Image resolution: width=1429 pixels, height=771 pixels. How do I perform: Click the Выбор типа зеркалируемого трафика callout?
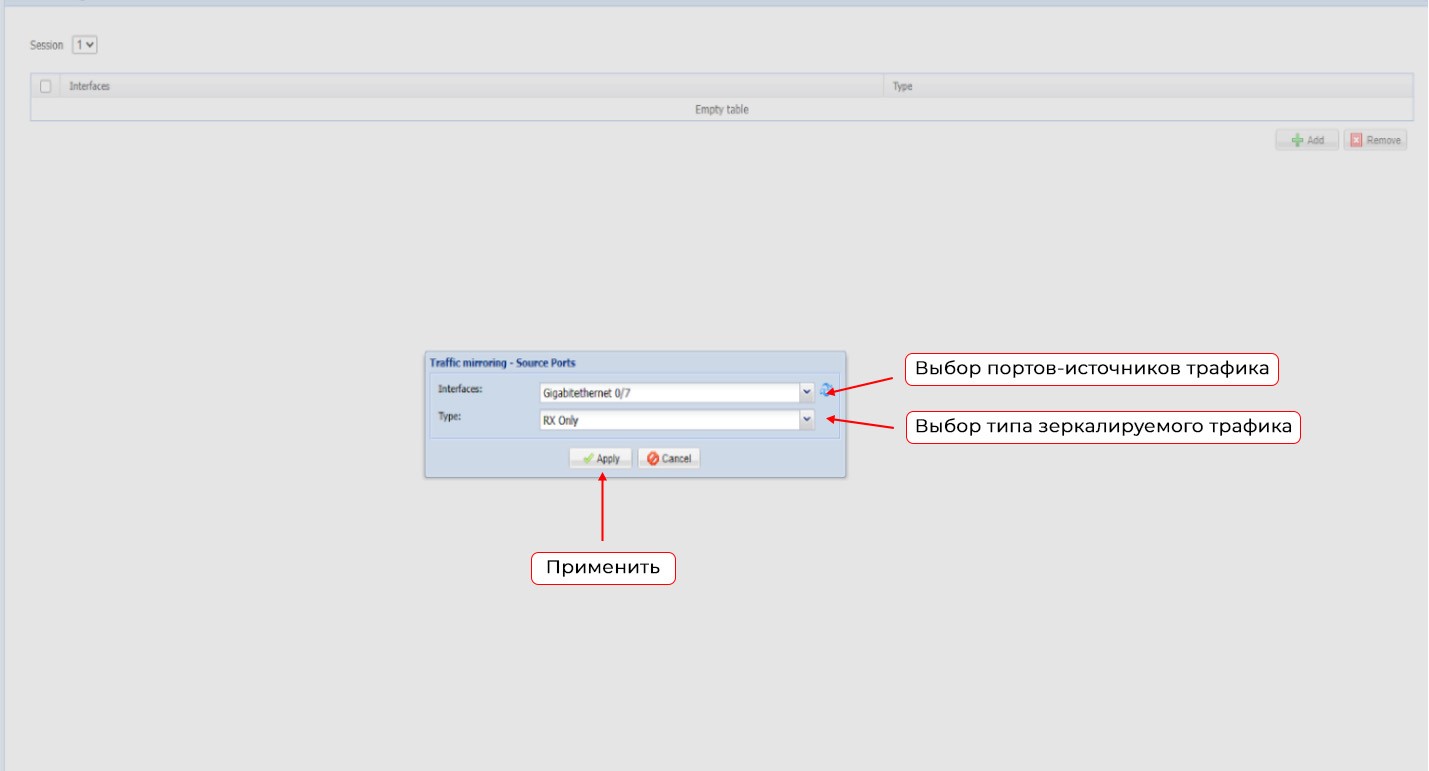[1102, 428]
